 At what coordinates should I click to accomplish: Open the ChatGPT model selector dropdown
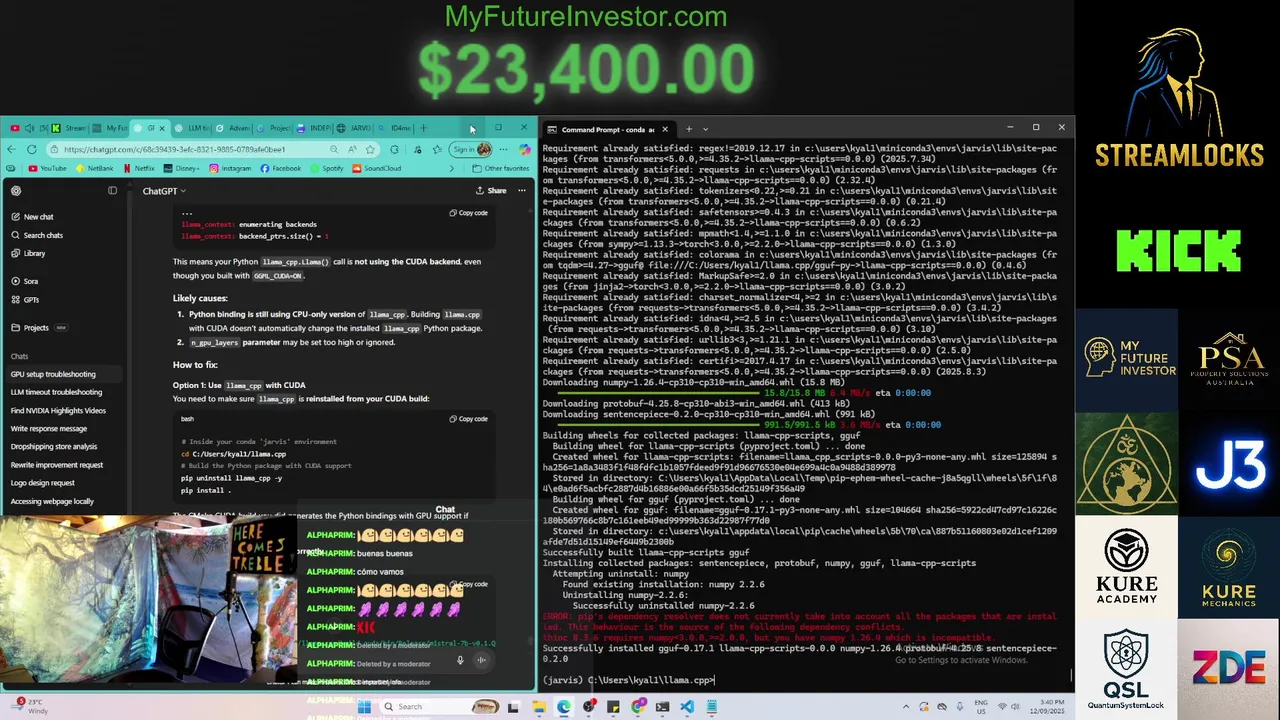pos(164,190)
